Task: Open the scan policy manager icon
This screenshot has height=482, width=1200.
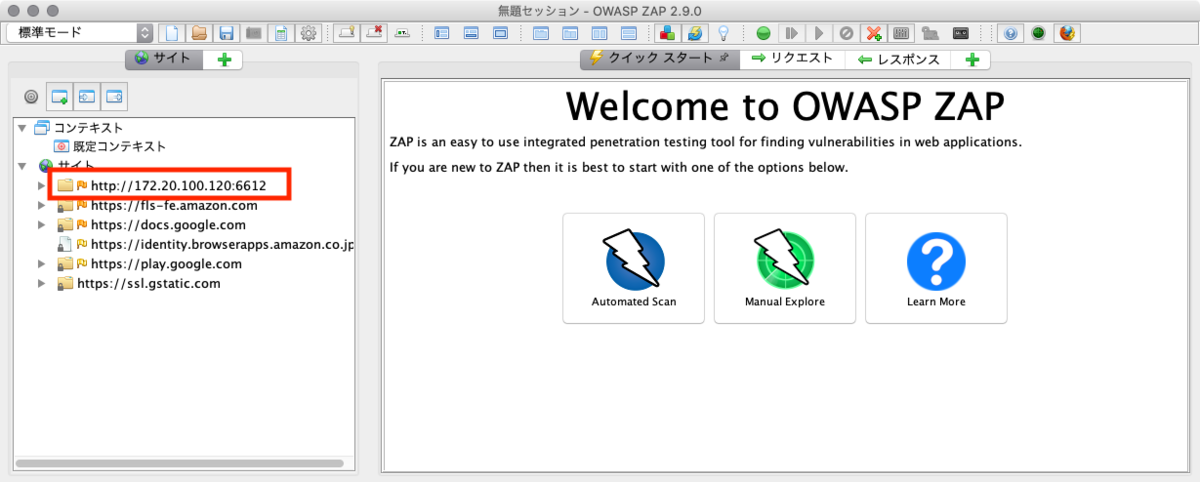Action: tap(901, 33)
